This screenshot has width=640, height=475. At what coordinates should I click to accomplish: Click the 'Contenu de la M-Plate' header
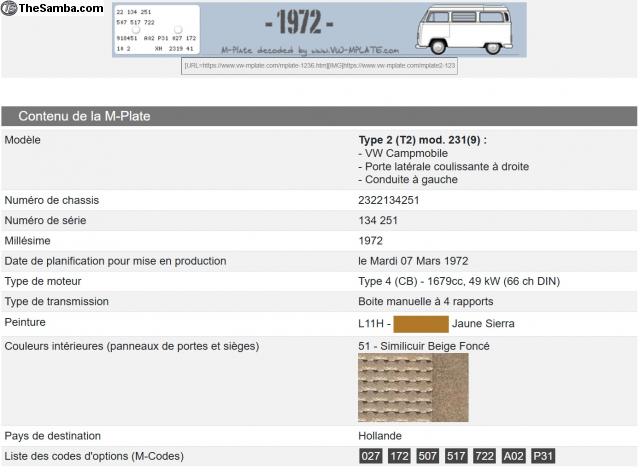tap(84, 116)
